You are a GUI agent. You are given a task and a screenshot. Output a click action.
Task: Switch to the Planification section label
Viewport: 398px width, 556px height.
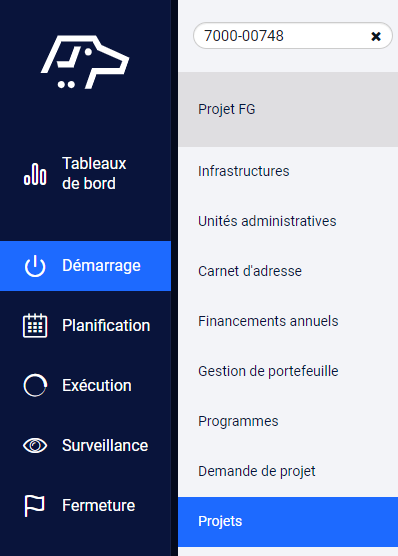coord(106,326)
